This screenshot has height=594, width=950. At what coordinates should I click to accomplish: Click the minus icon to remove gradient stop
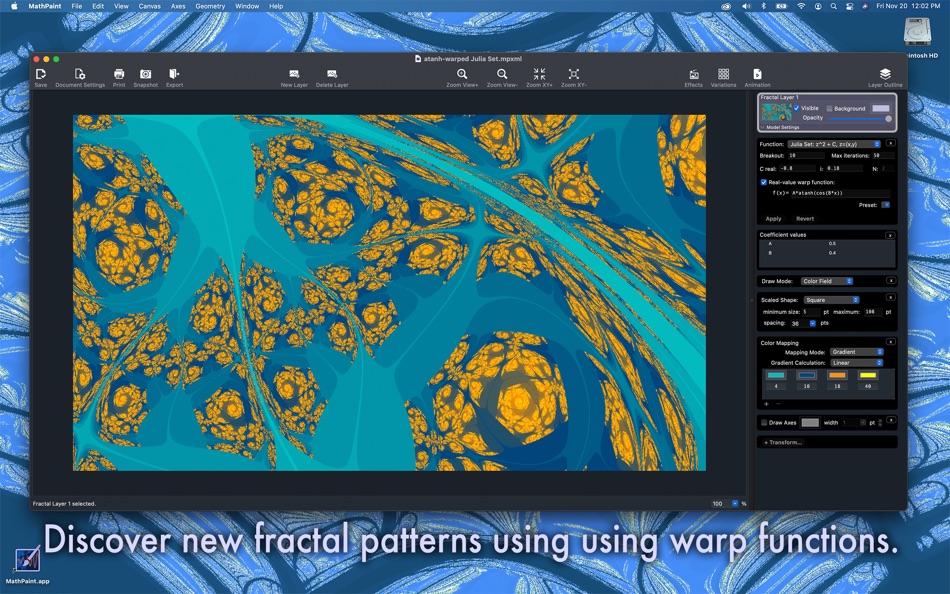(778, 404)
